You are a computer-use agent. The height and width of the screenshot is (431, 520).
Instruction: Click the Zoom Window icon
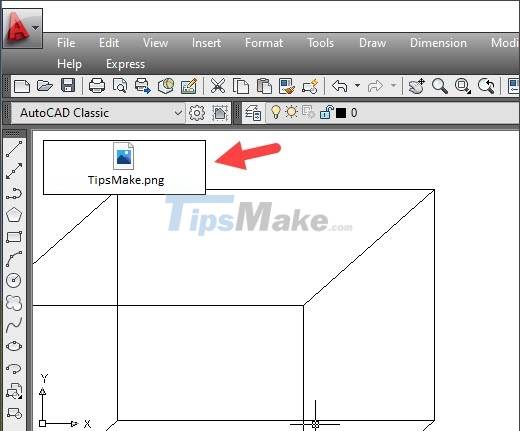pyautogui.click(x=463, y=86)
